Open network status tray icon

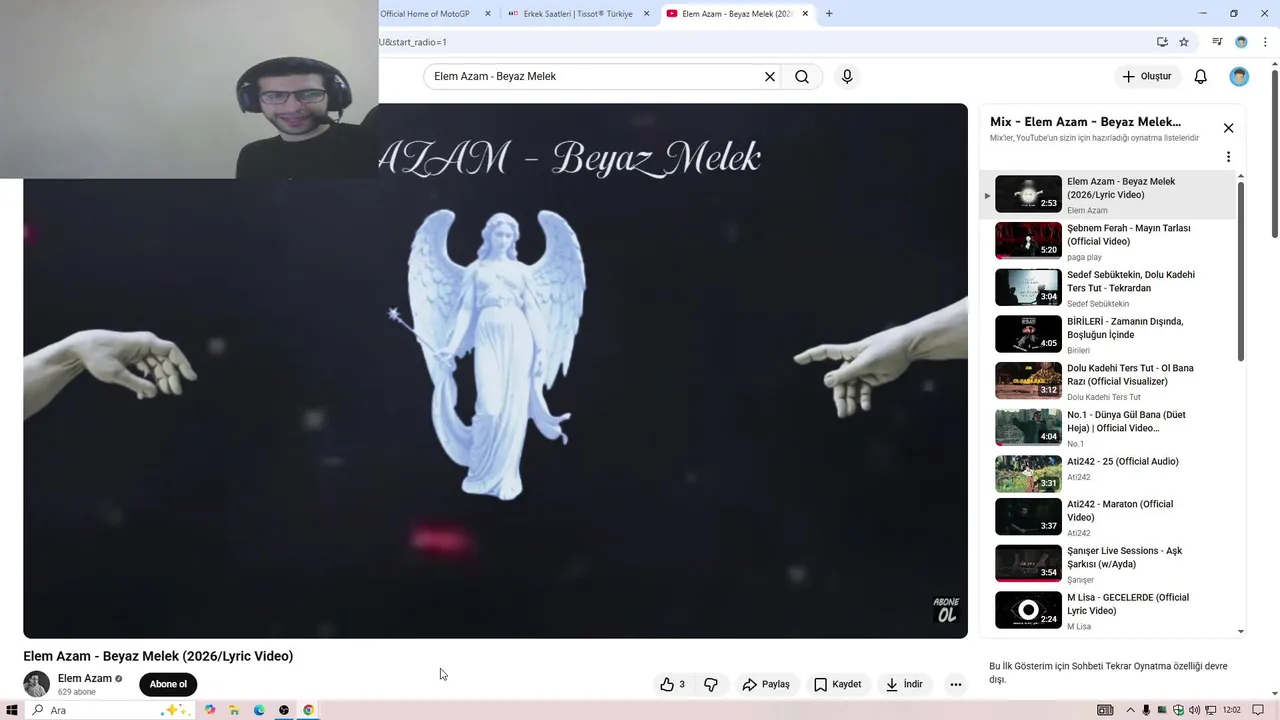(1210, 710)
